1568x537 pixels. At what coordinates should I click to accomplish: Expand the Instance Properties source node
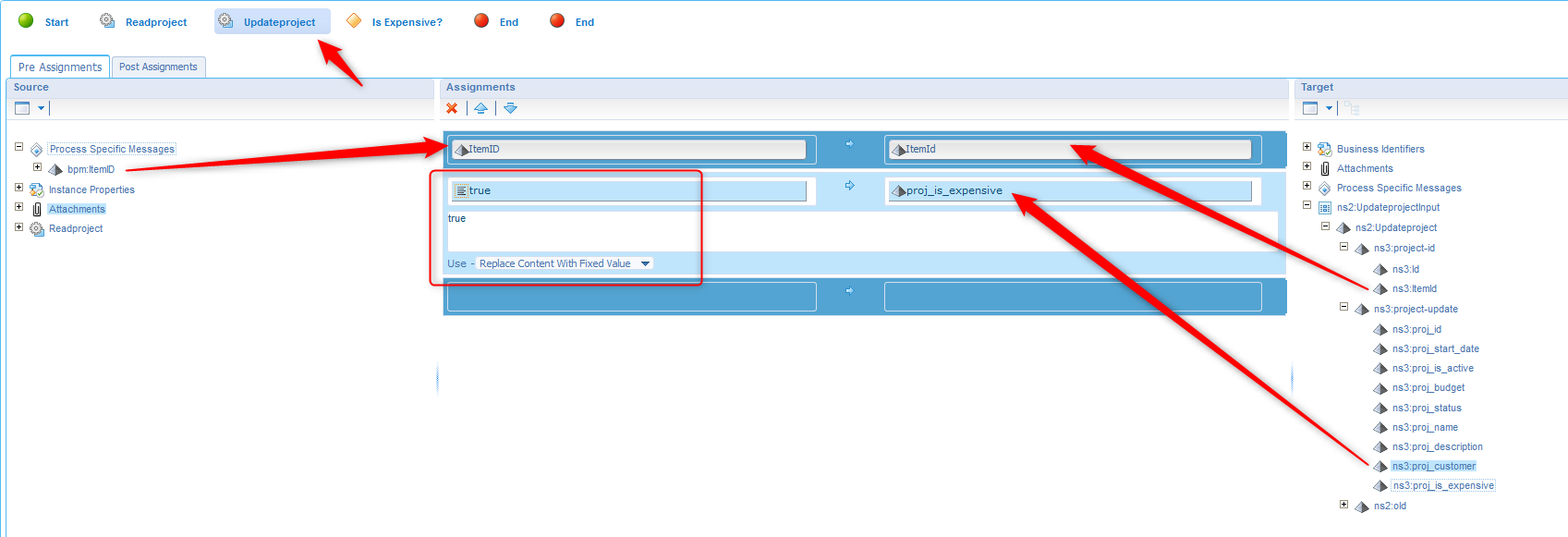tap(18, 188)
